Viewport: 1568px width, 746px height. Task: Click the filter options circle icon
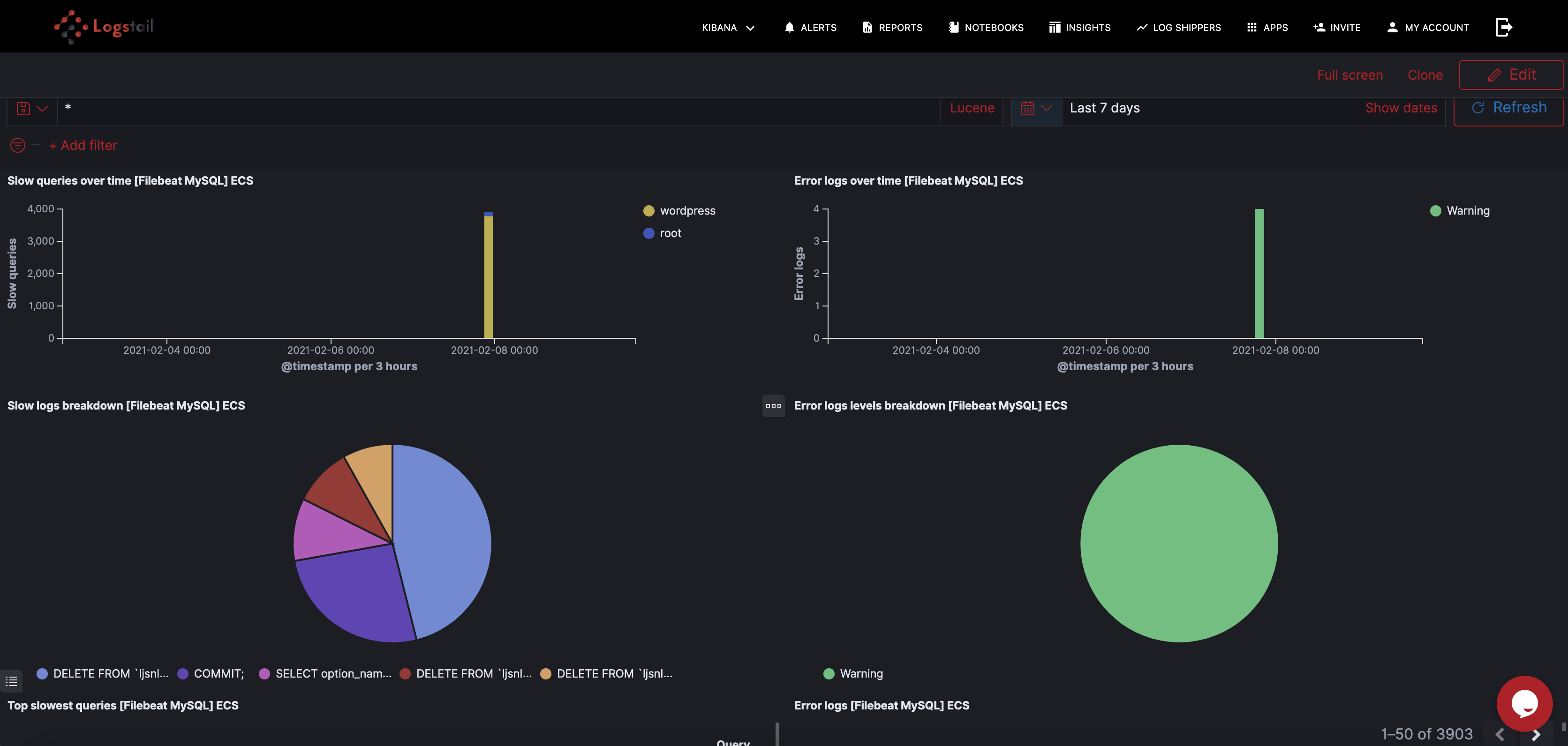click(18, 145)
